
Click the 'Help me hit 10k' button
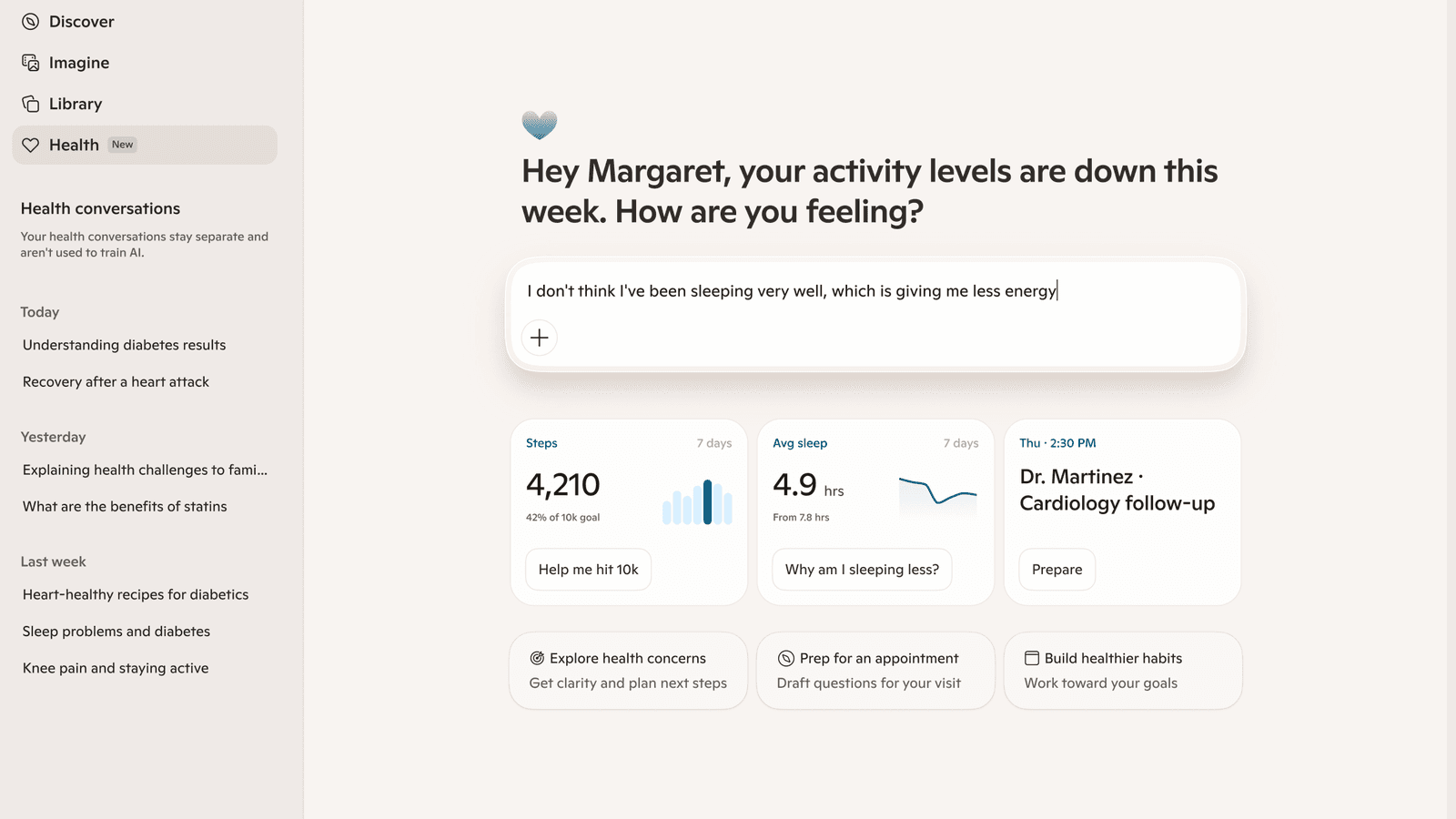[x=588, y=569]
